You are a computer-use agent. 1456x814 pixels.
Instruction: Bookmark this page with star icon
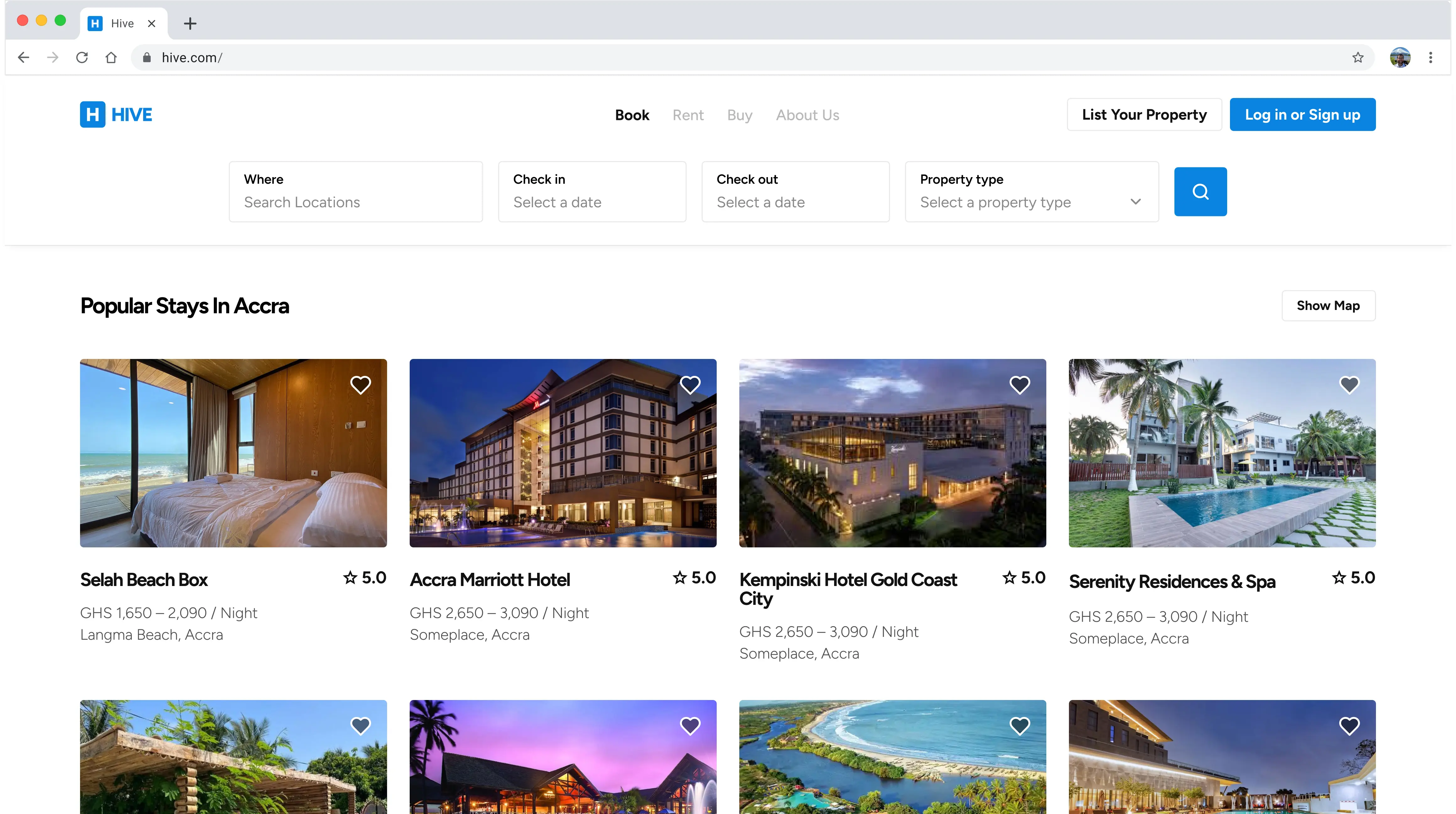[x=1358, y=57]
